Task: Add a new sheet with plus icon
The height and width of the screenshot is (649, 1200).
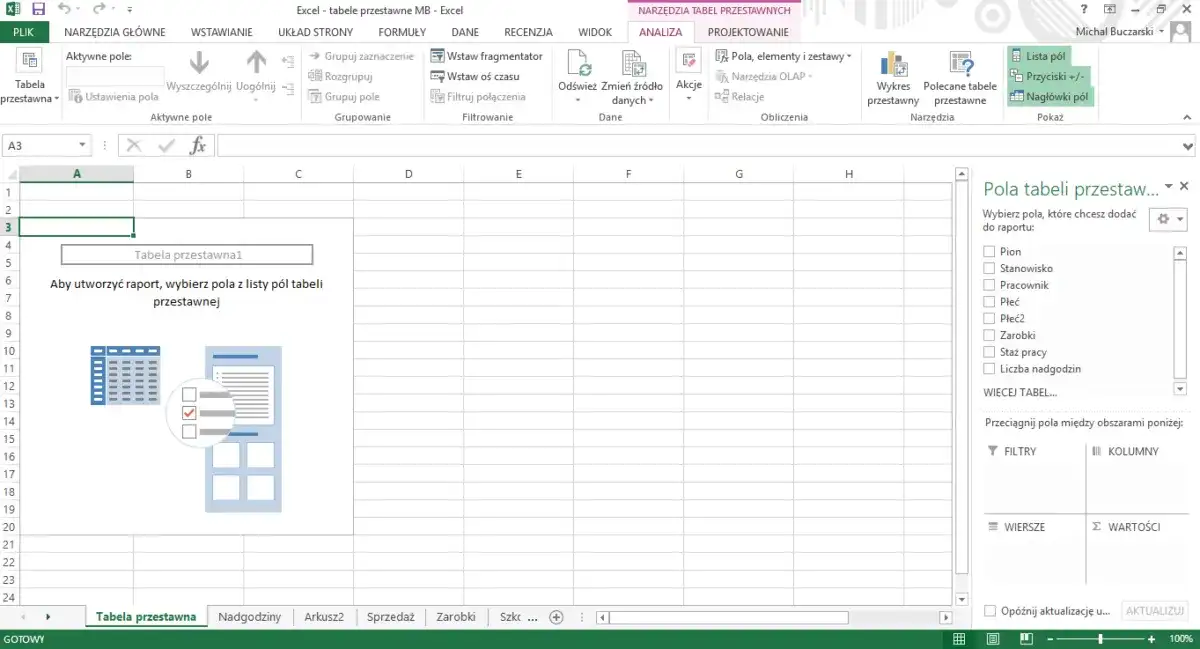Action: click(557, 617)
